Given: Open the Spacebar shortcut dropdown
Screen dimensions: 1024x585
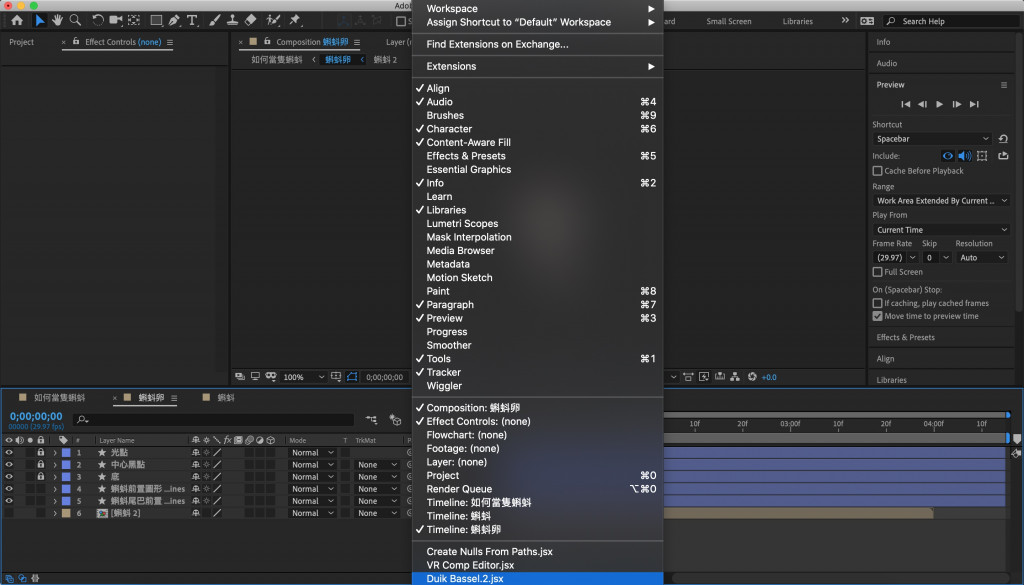Looking at the screenshot, I should tap(932, 139).
